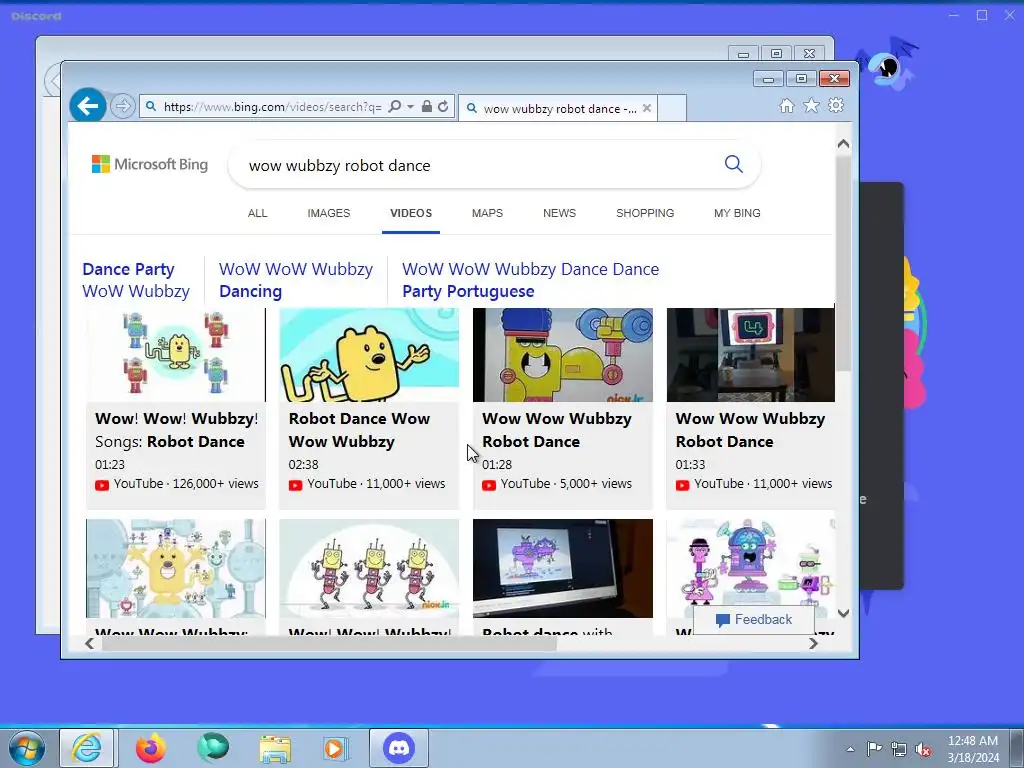Close the 'wow wubbzy robot dance' tab
The height and width of the screenshot is (768, 1024).
point(647,108)
